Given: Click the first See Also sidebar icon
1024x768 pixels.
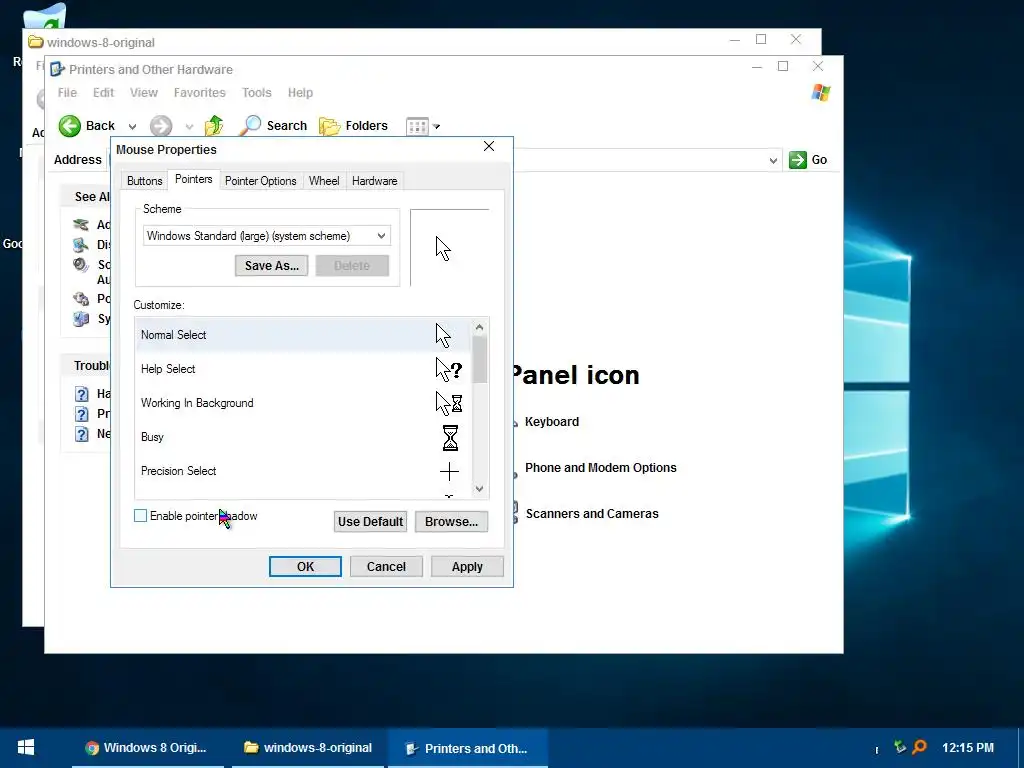Looking at the screenshot, I should click(81, 225).
